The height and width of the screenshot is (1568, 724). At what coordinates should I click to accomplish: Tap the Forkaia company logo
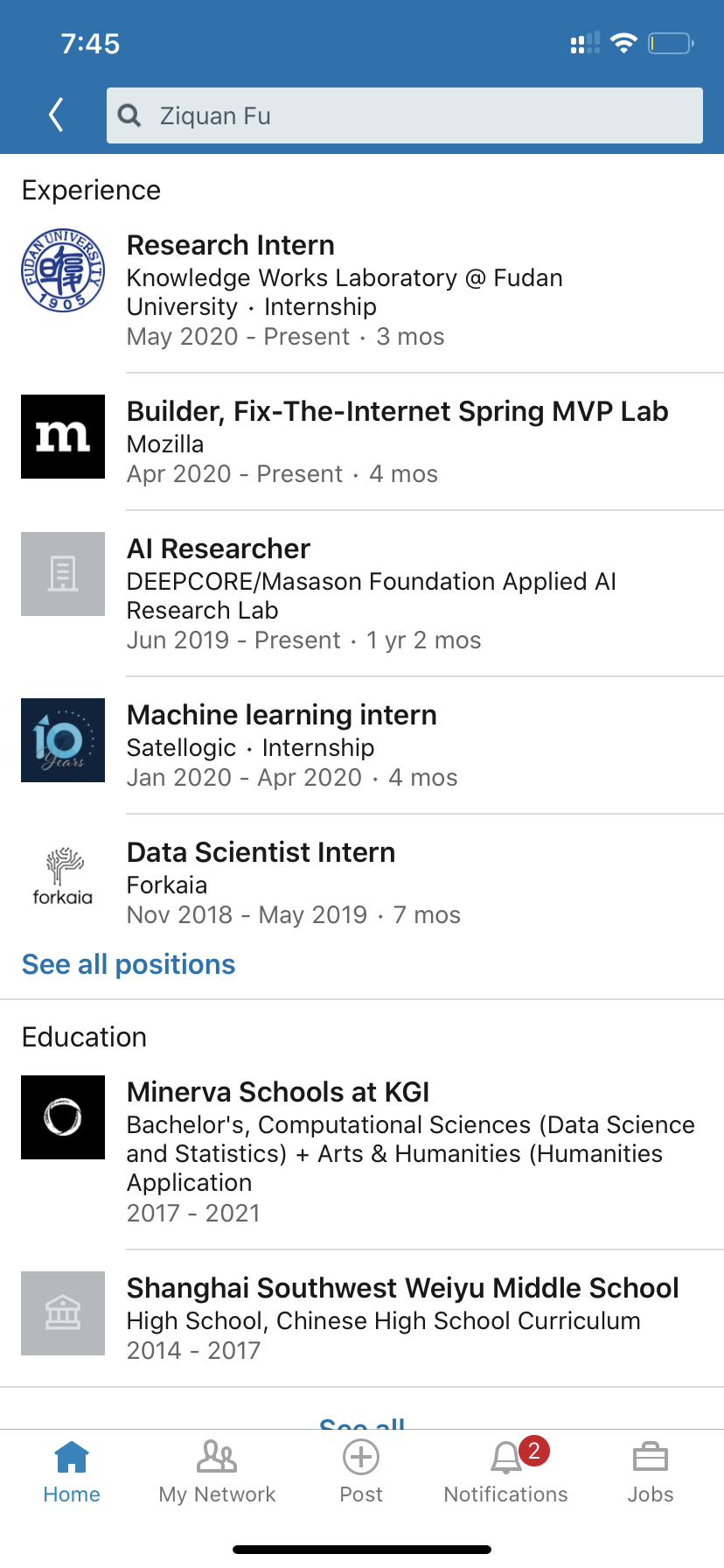pos(63,877)
